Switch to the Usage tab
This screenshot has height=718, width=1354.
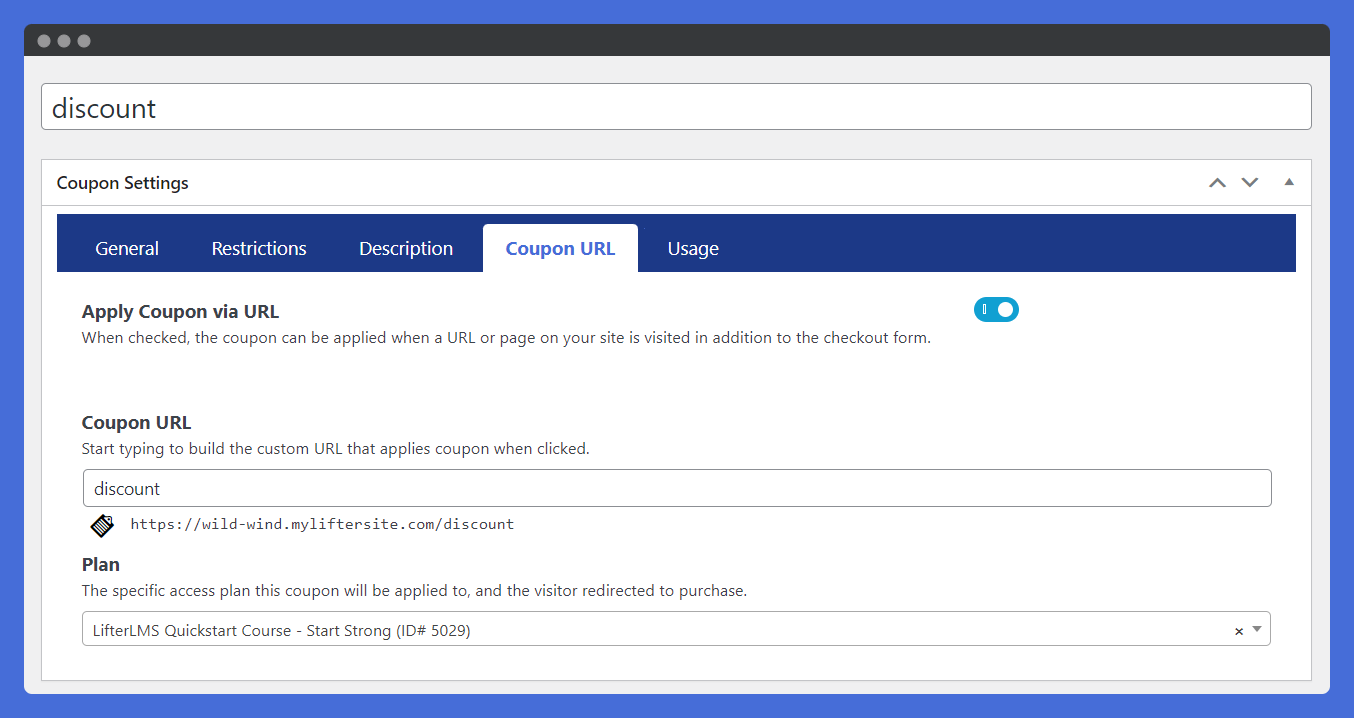coord(693,249)
